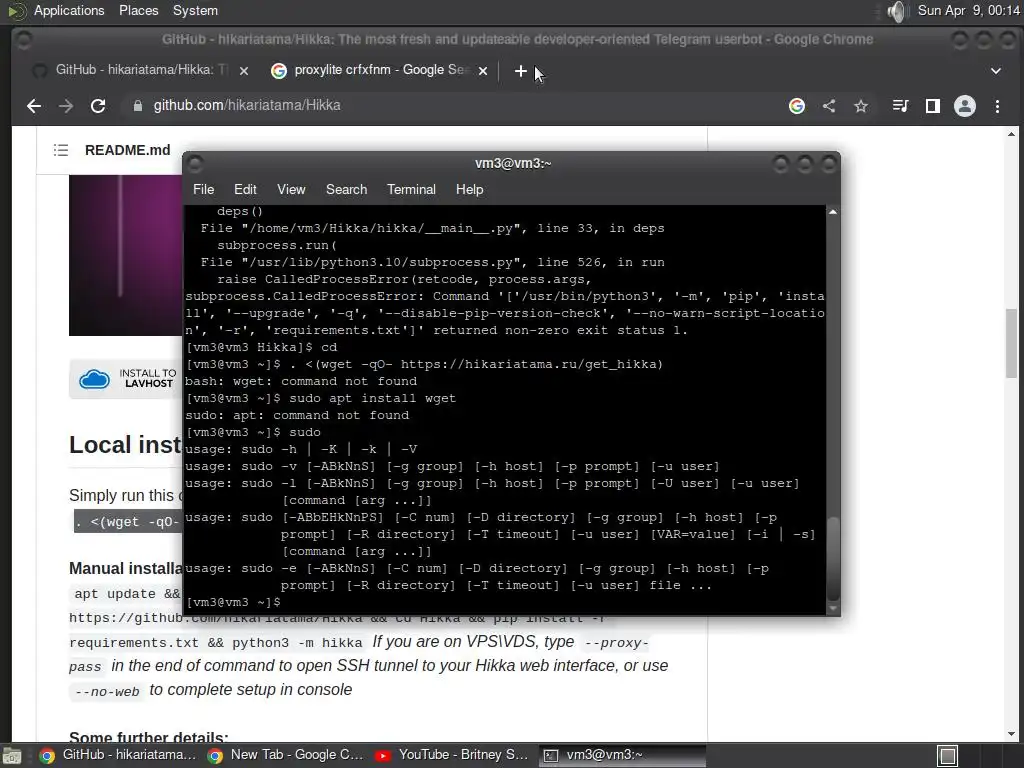The image size is (1024, 768).
Task: Share this page icon
Action: (x=829, y=106)
